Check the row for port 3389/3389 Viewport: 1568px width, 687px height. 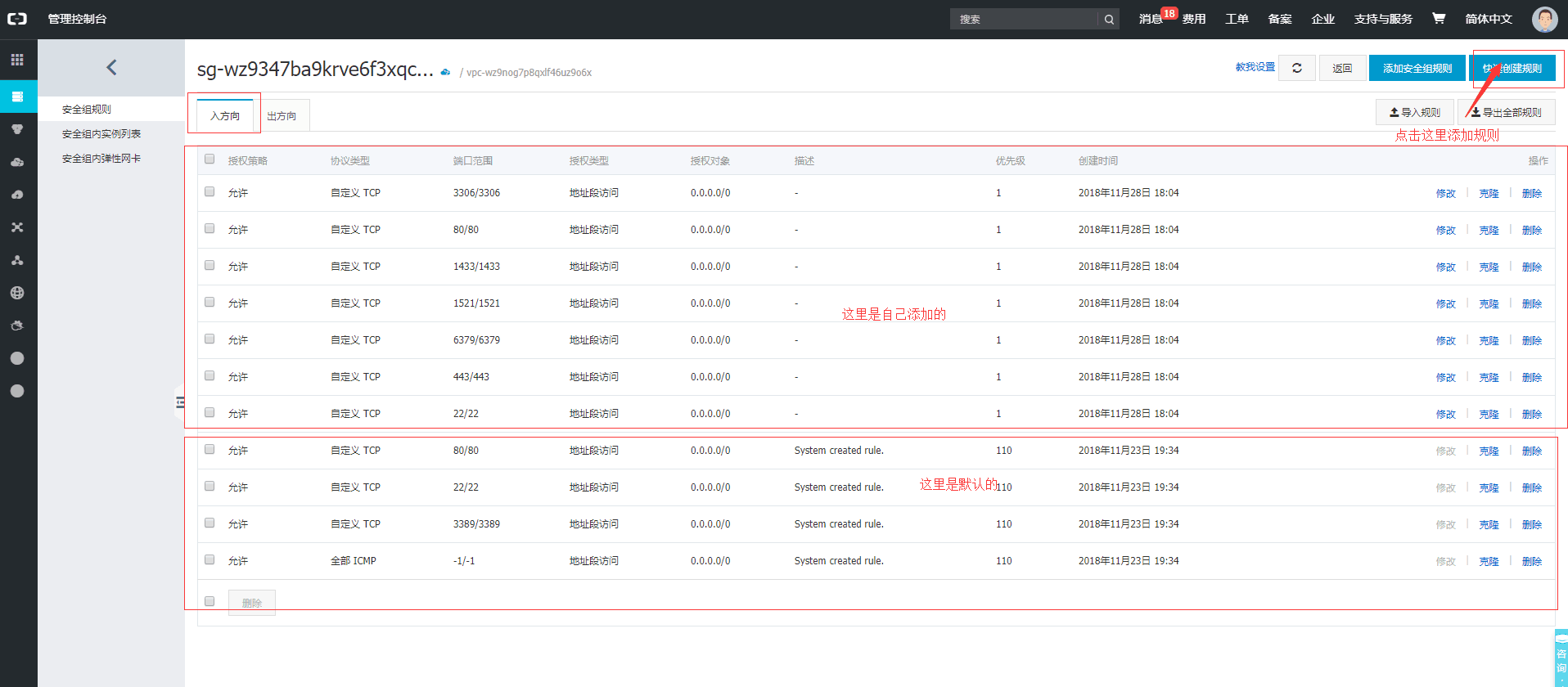pyautogui.click(x=210, y=523)
